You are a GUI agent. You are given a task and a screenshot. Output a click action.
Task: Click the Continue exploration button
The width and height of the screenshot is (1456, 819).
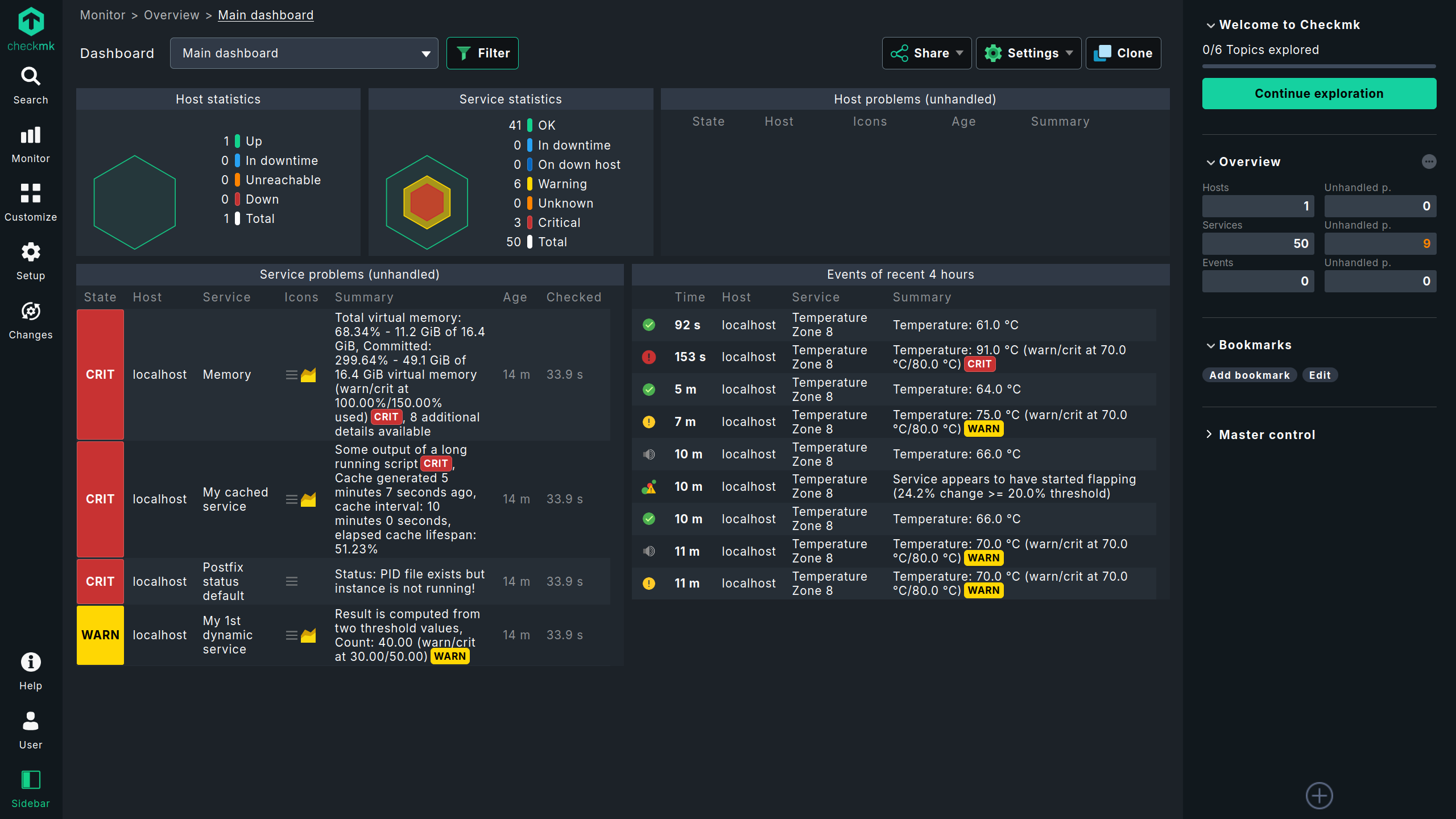[1318, 93]
